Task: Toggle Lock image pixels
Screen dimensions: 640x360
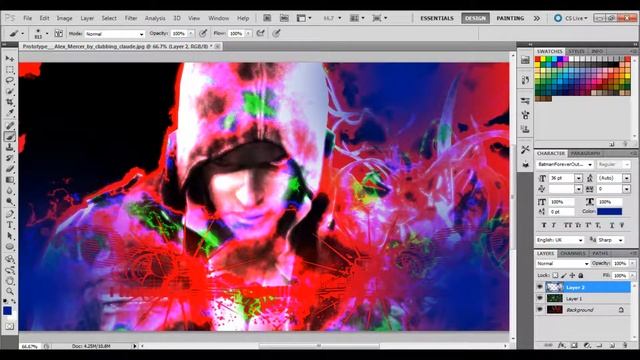Action: coord(564,276)
